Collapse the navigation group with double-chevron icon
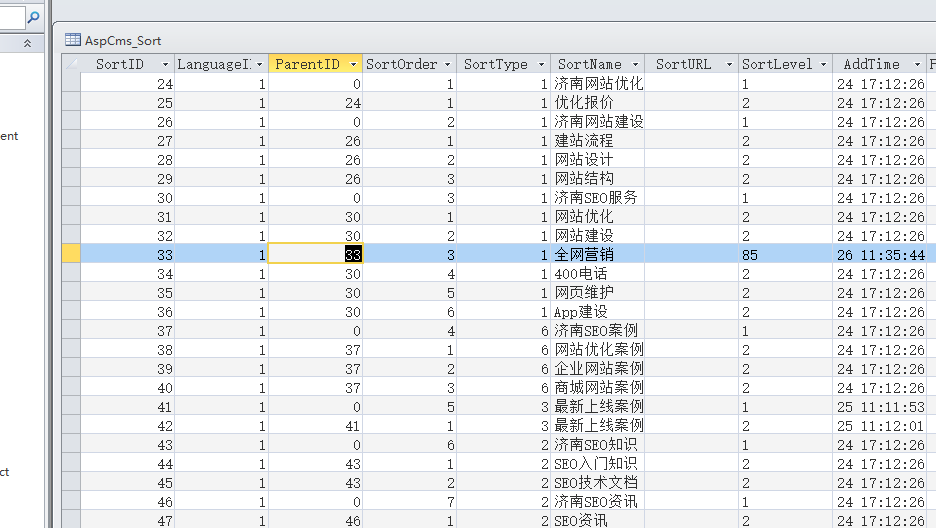Screen dimensions: 936x528 click(27, 43)
